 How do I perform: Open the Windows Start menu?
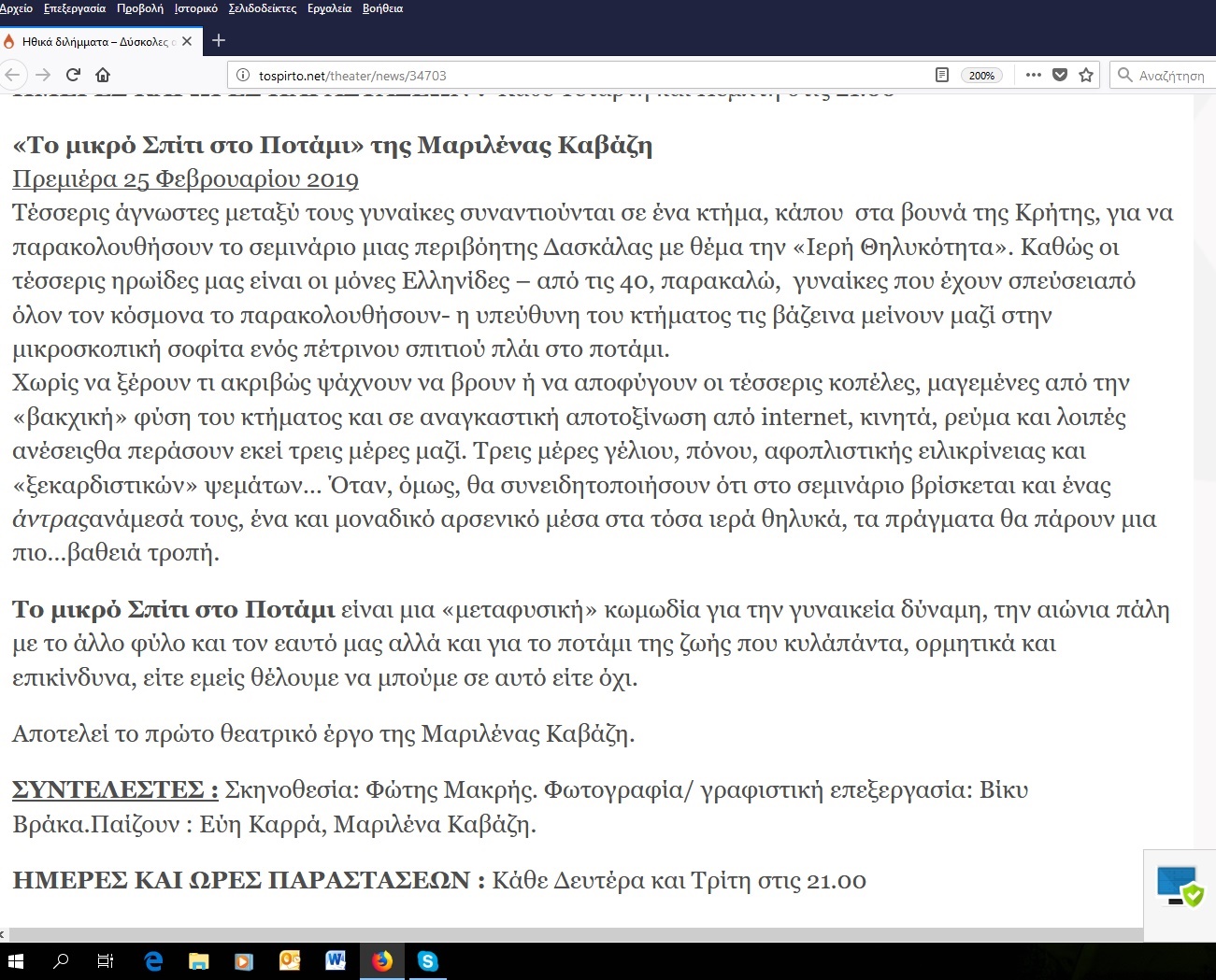[x=15, y=961]
